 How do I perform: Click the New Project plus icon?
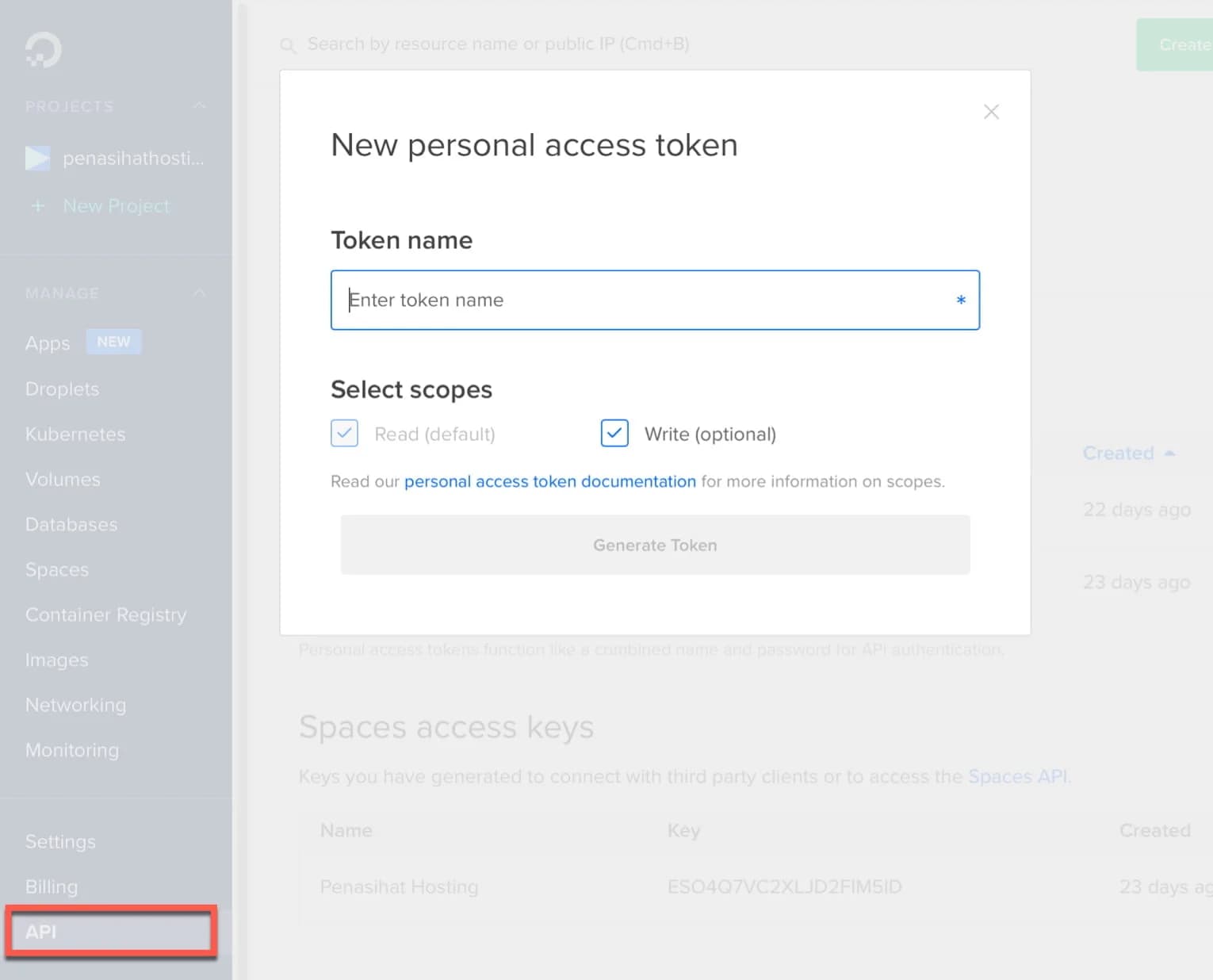(x=38, y=206)
